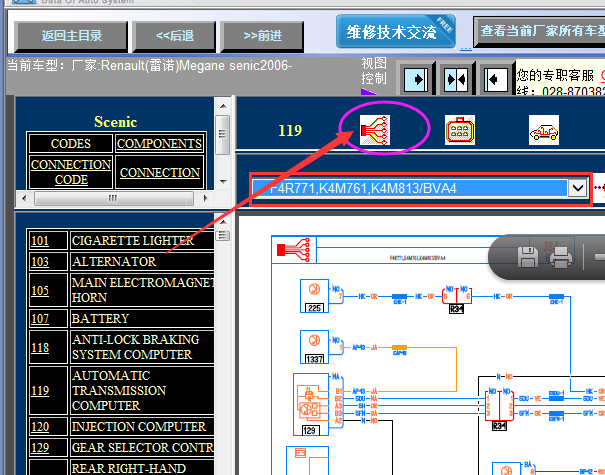Click >>前进 forward button

[262, 36]
